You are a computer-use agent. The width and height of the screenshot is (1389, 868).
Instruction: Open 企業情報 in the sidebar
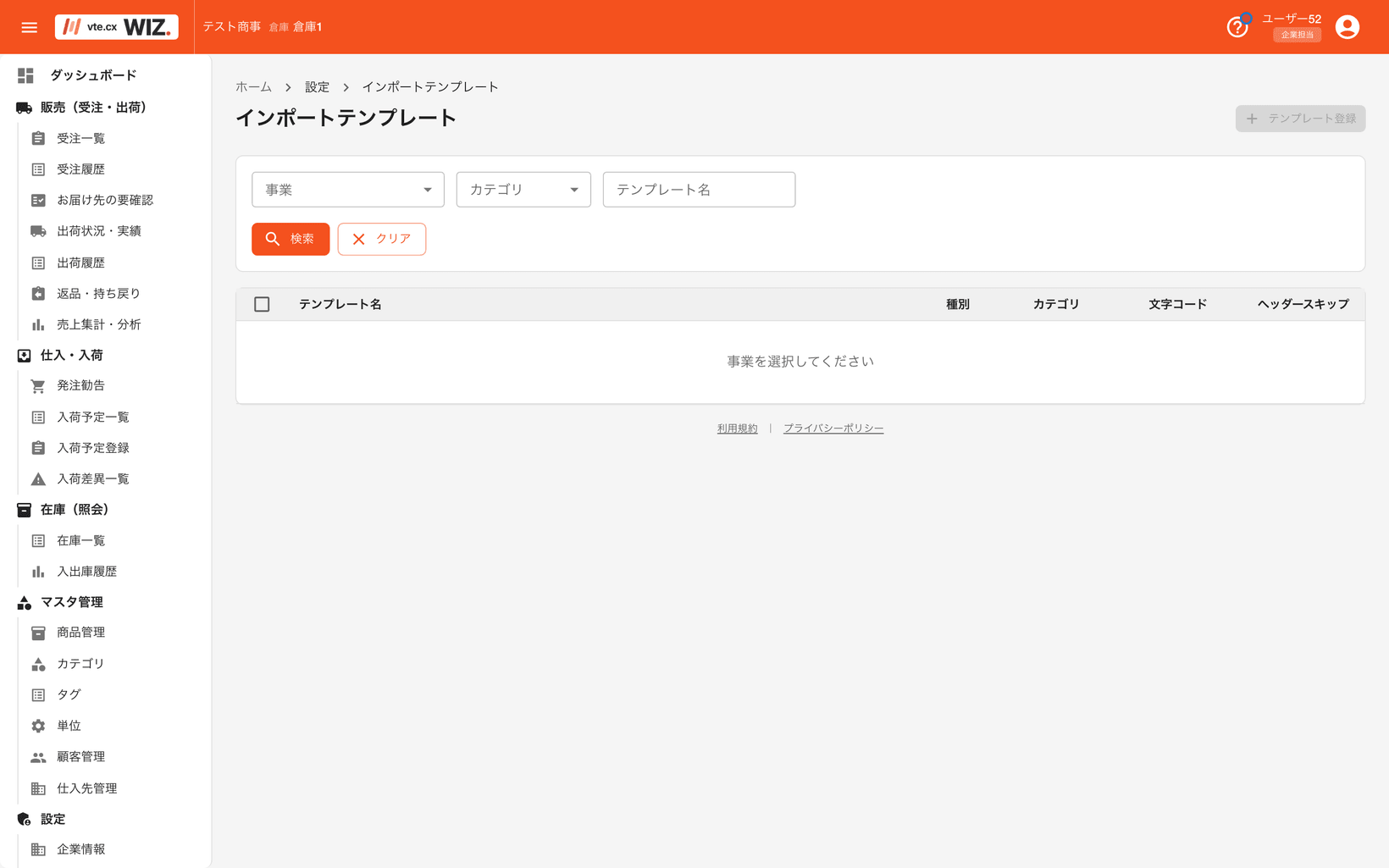(x=80, y=849)
